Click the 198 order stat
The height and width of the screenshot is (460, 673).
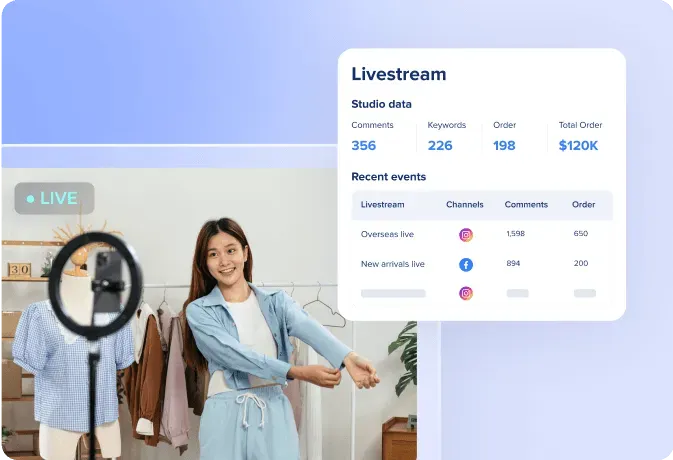tap(504, 145)
